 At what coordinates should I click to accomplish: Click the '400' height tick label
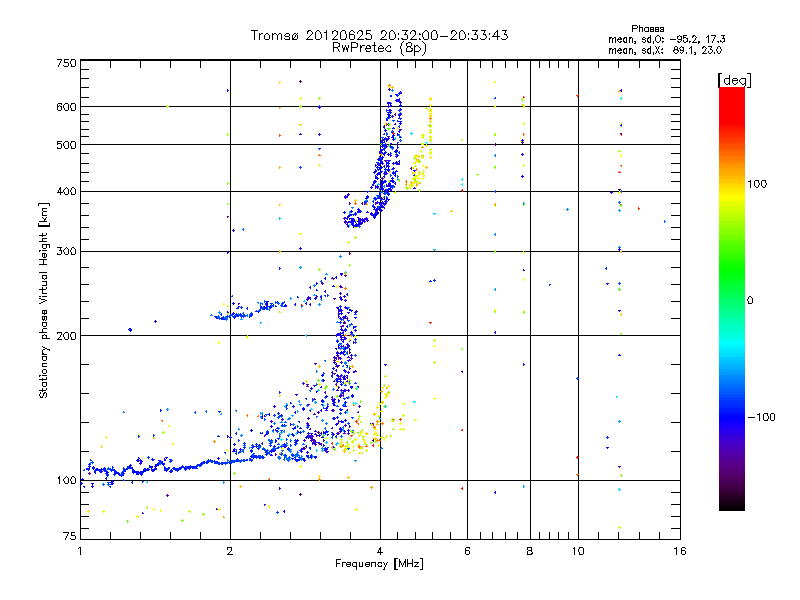coord(66,191)
